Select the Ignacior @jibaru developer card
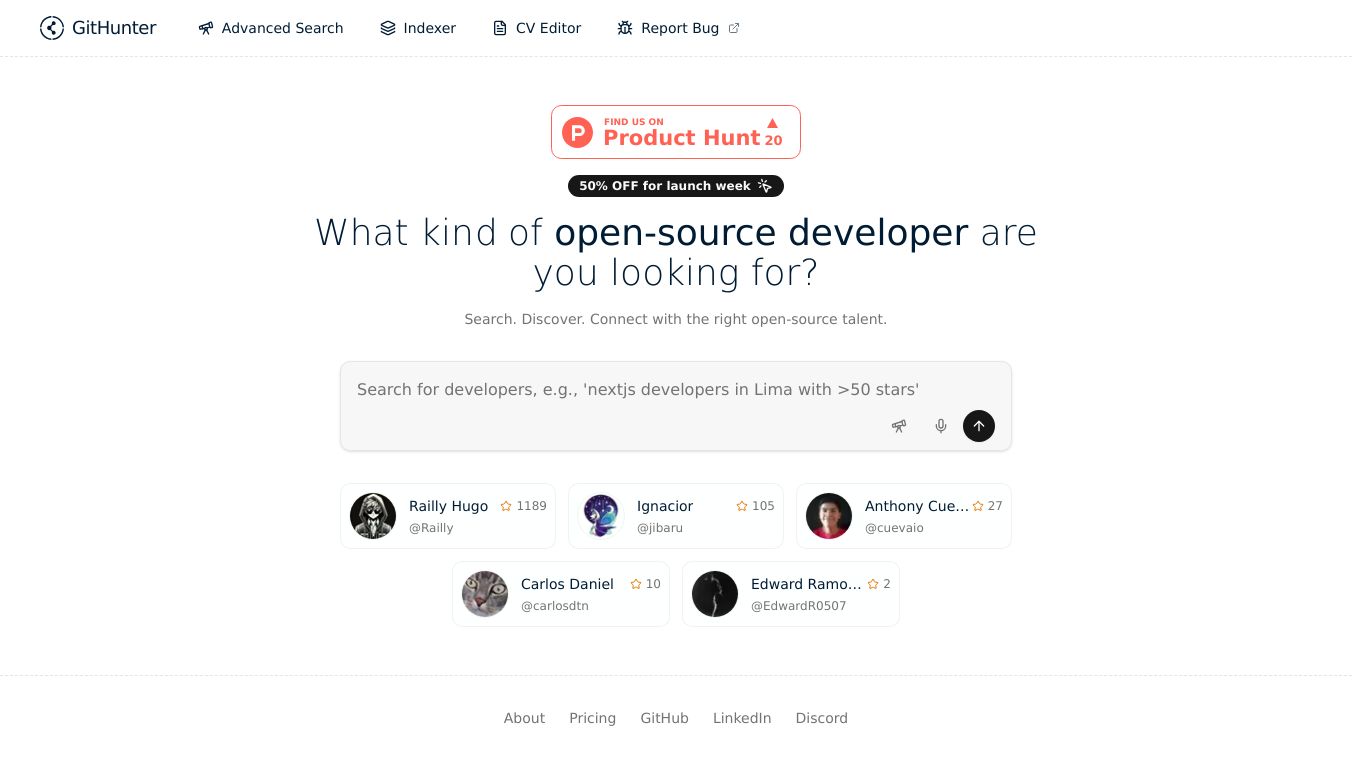1352x760 pixels. pos(676,516)
